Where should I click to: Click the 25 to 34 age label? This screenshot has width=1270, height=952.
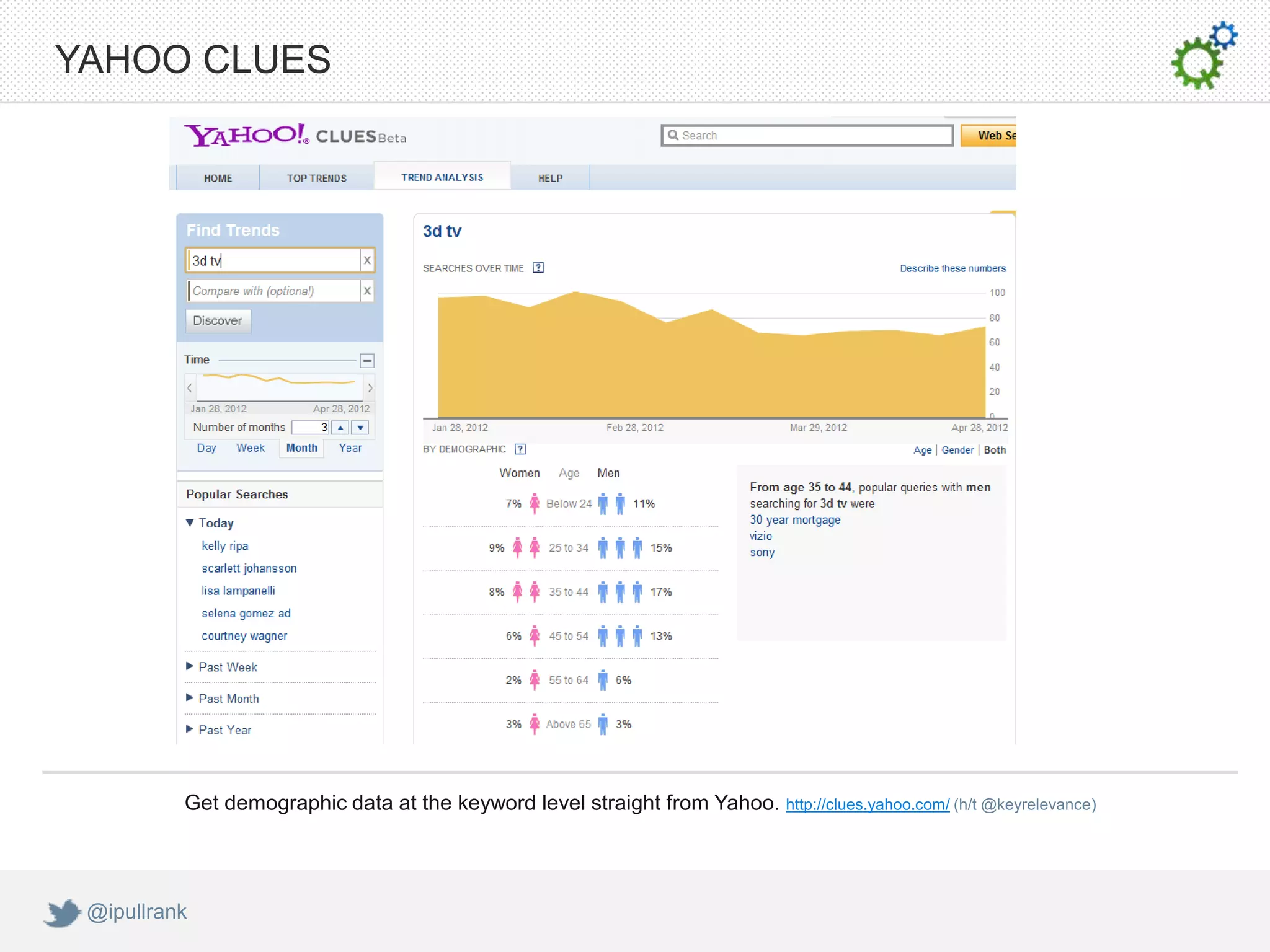click(x=568, y=548)
